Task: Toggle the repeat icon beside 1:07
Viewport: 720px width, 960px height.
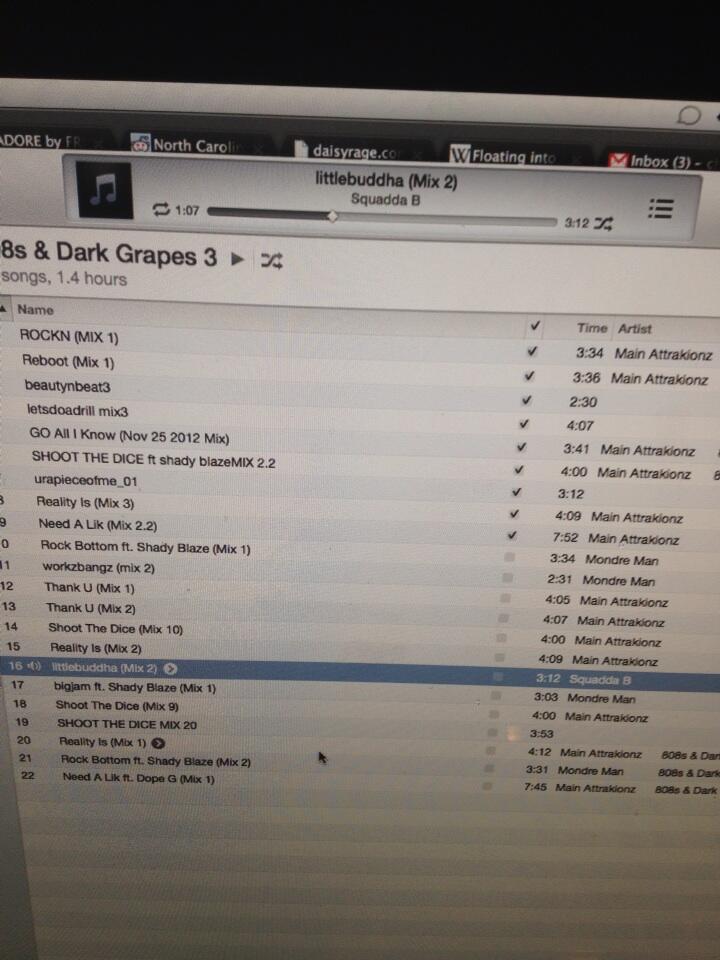Action: pos(161,210)
